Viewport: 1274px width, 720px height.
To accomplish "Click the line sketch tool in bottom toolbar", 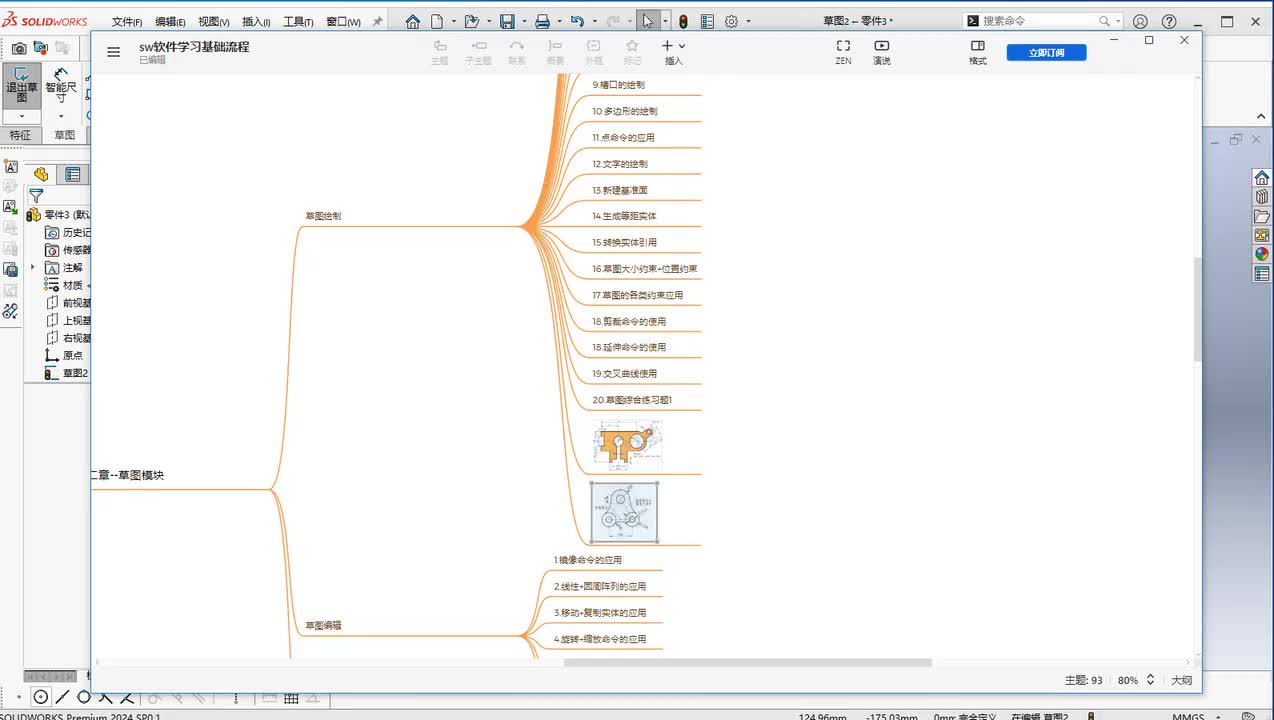I will (x=63, y=698).
